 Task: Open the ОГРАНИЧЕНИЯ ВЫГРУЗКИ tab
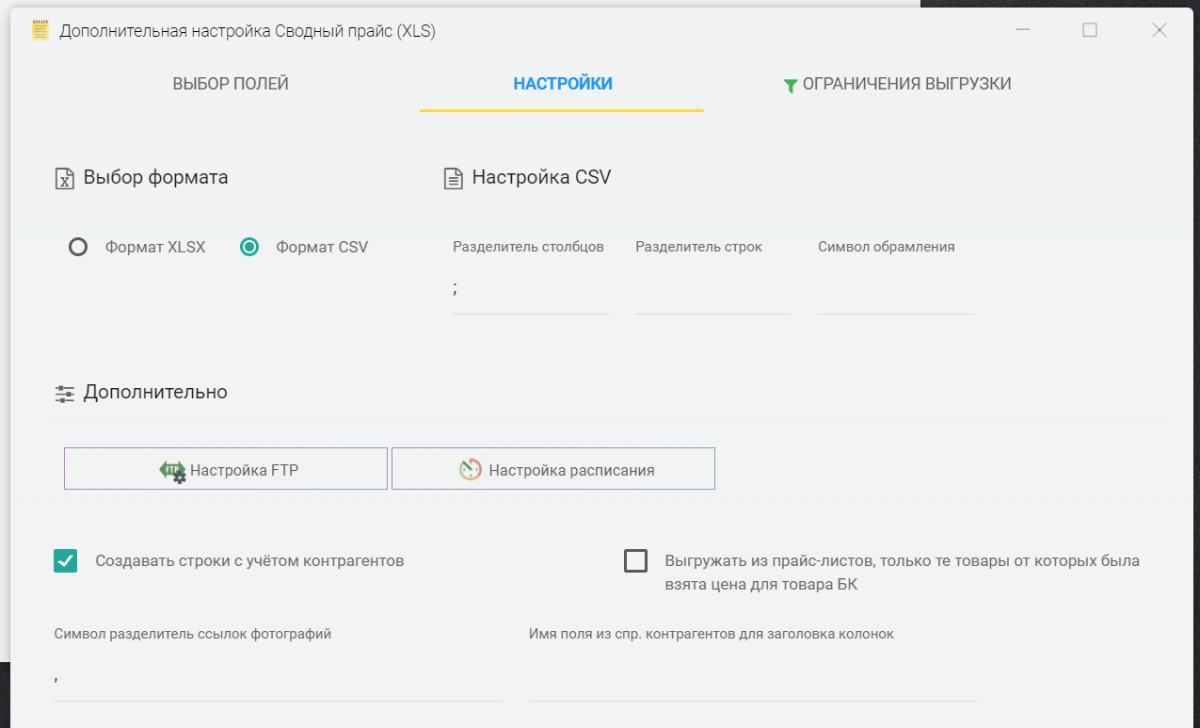(906, 84)
